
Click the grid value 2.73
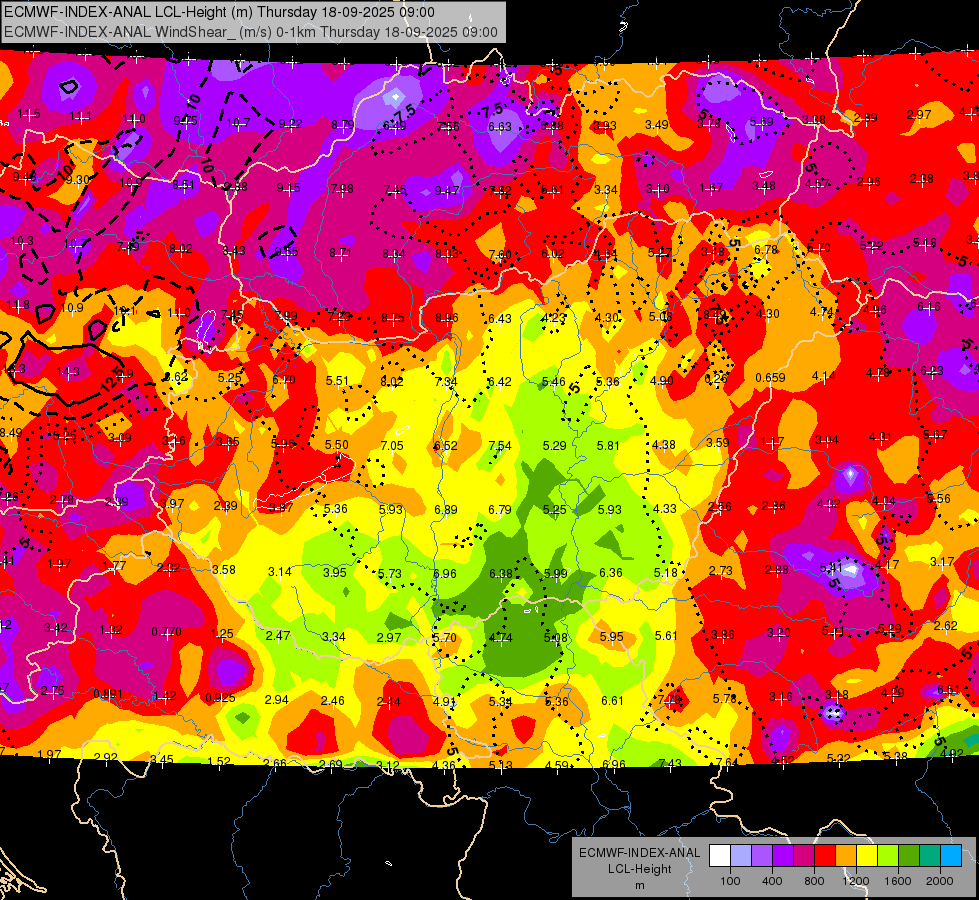pyautogui.click(x=721, y=571)
